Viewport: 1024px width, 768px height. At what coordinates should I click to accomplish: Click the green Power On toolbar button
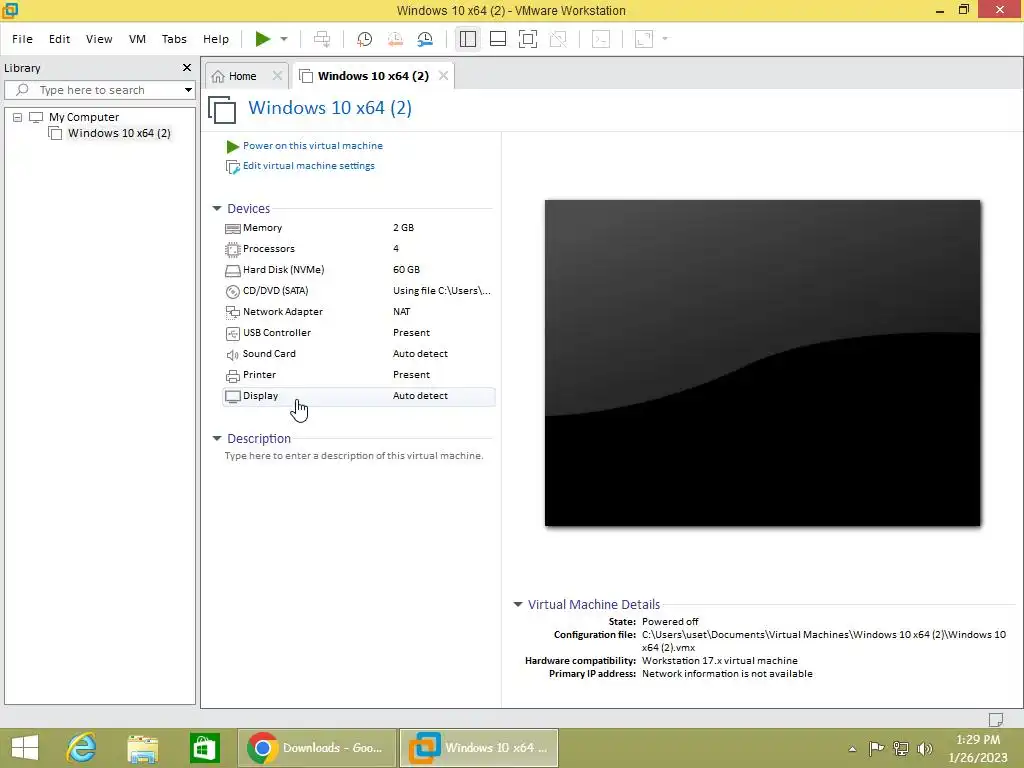click(x=263, y=39)
